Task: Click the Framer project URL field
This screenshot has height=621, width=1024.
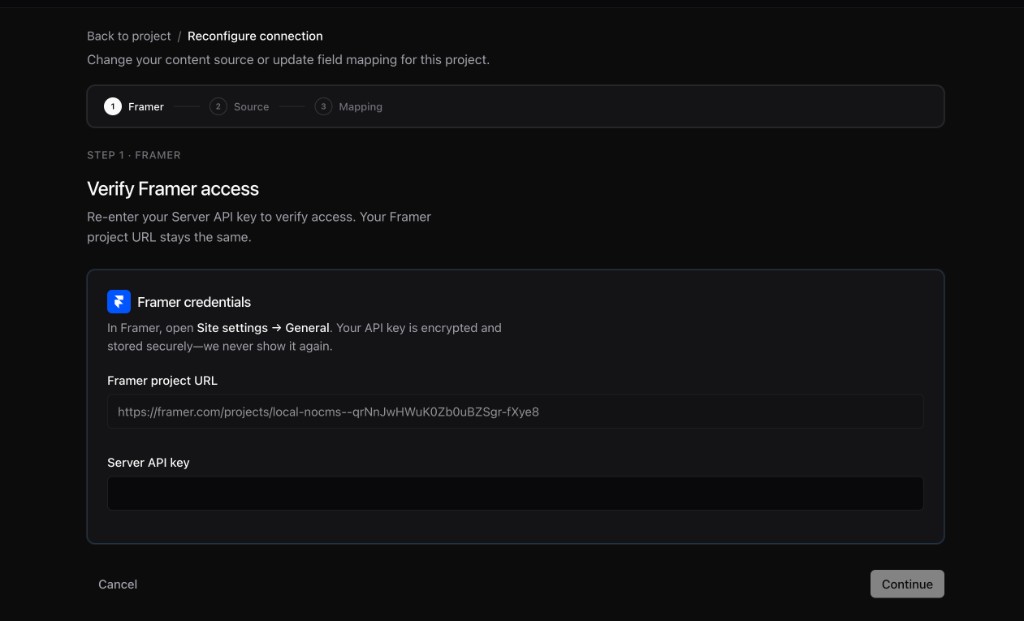Action: [x=515, y=411]
